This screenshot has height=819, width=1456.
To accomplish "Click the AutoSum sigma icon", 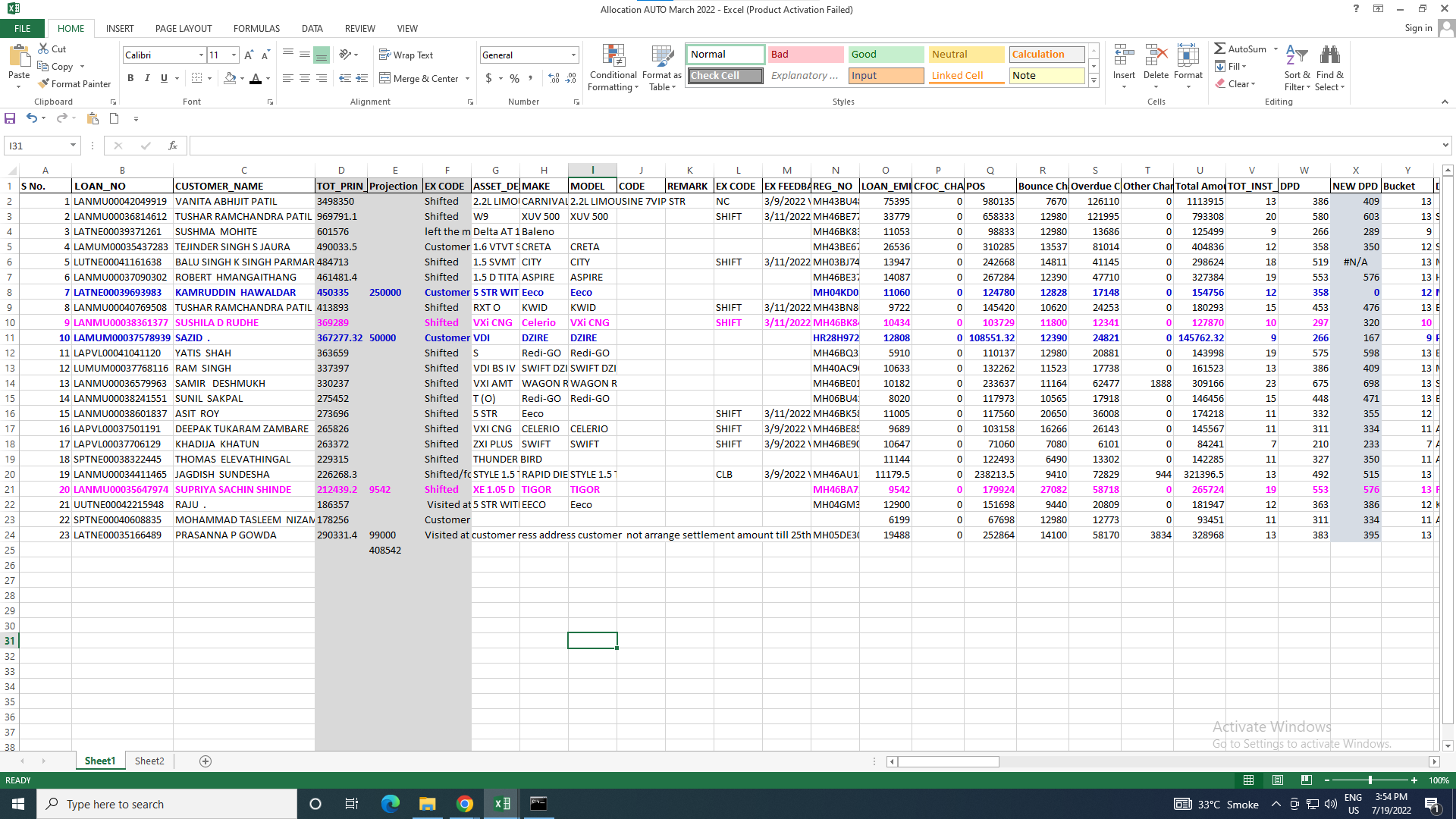I will point(1219,49).
